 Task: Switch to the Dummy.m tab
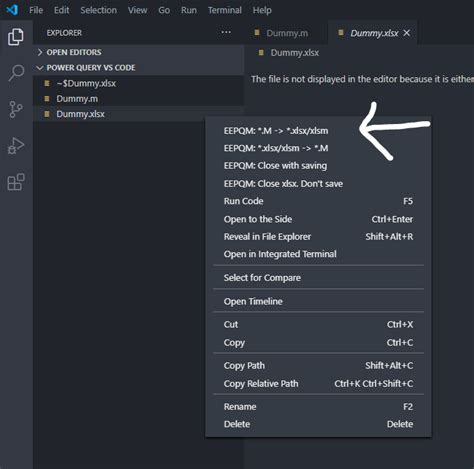tap(287, 33)
